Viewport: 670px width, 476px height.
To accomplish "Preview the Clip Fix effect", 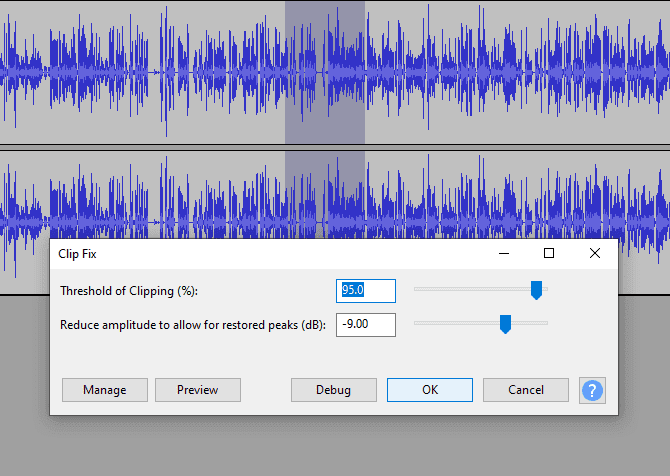I will click(198, 390).
